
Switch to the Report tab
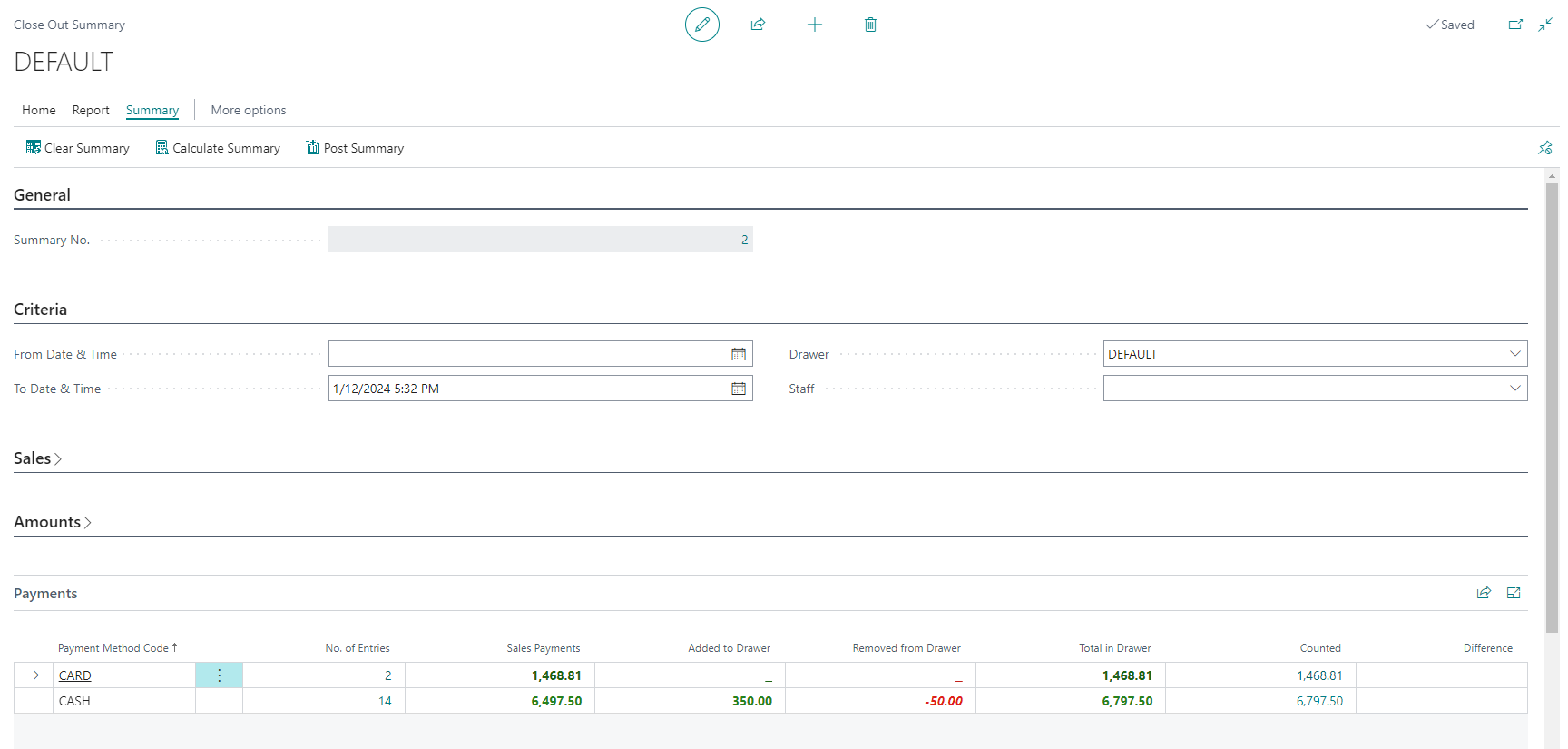91,110
